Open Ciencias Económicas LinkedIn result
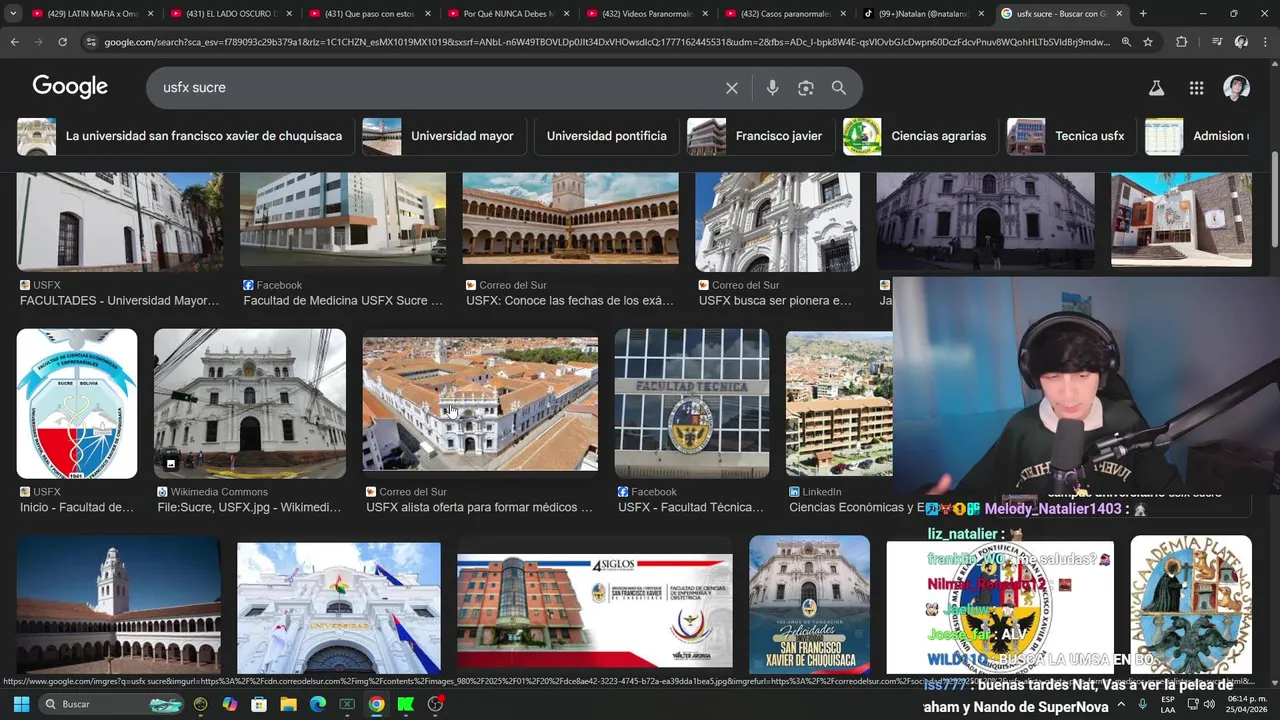Viewport: 1280px width, 720px height. tap(857, 508)
